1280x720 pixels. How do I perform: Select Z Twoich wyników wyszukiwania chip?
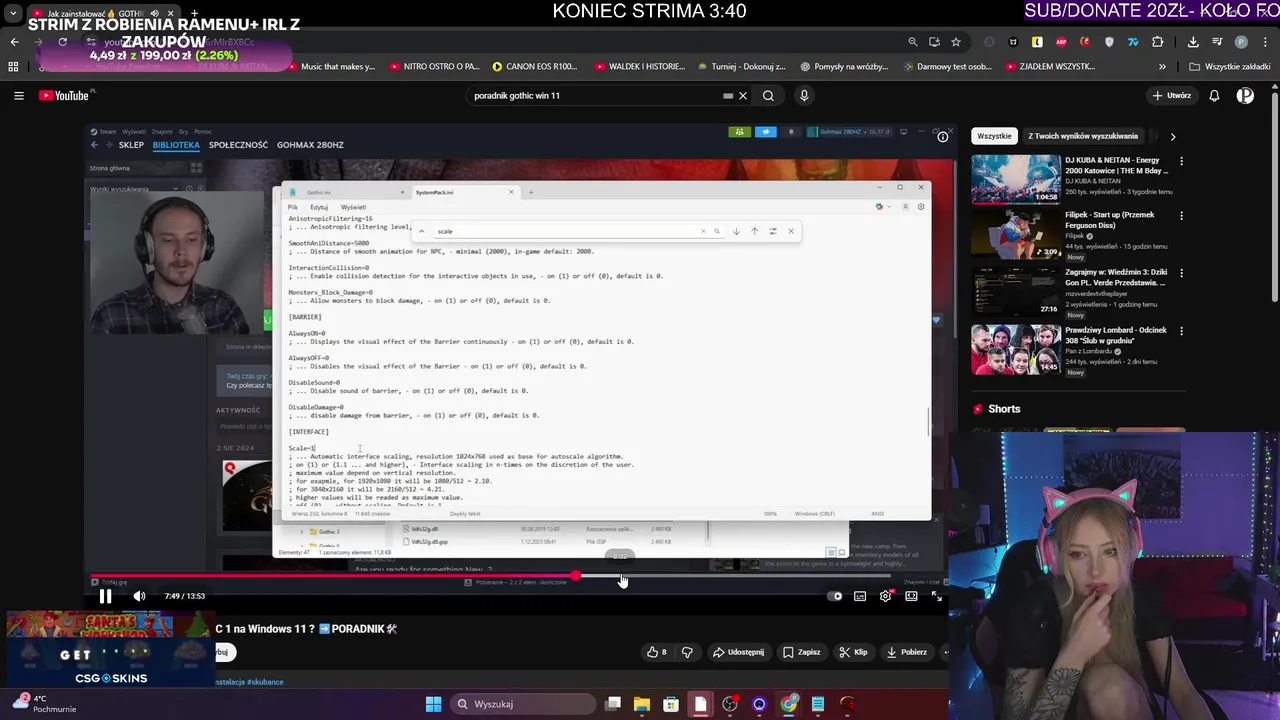point(1083,136)
